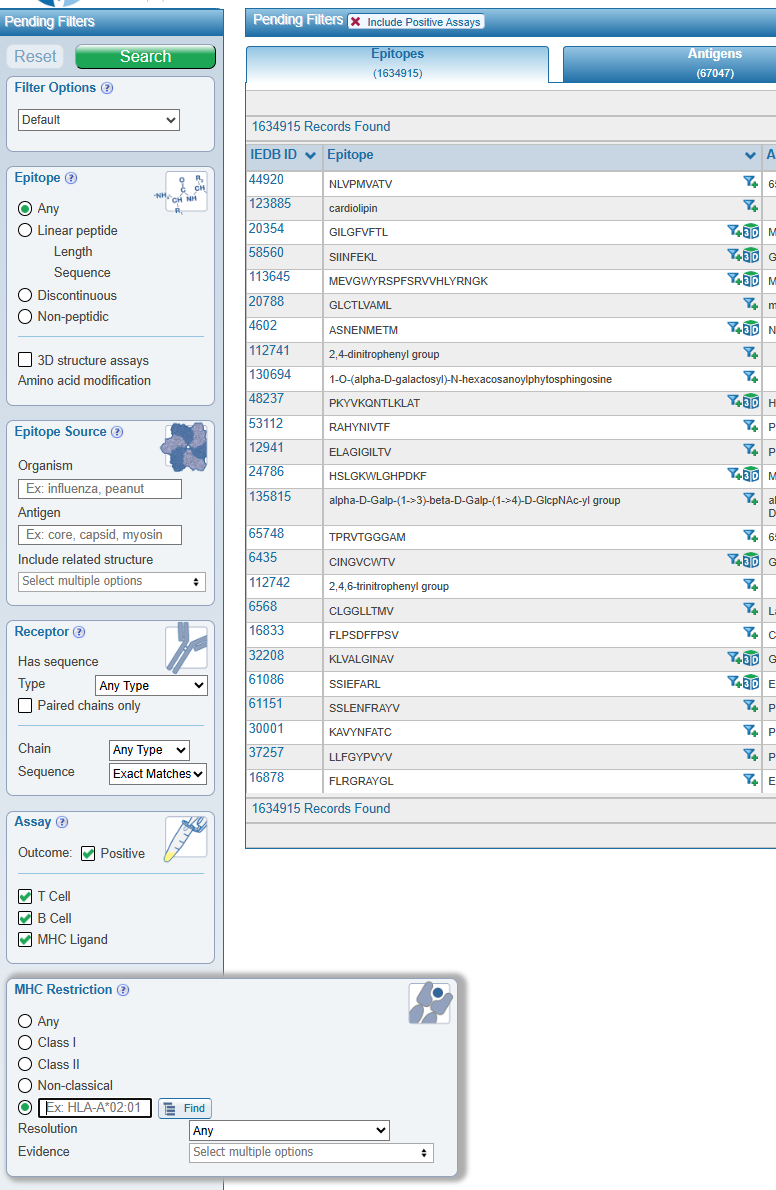Click the help icon beside Receptor heading

pyautogui.click(x=79, y=632)
